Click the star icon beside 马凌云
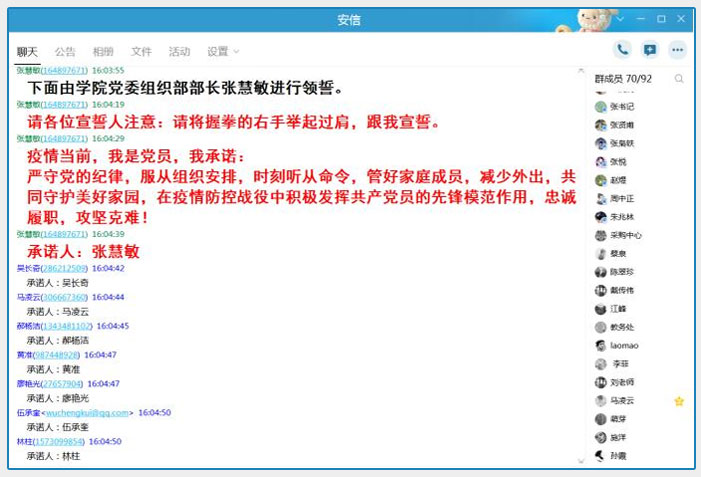This screenshot has height=477, width=701. click(x=679, y=401)
